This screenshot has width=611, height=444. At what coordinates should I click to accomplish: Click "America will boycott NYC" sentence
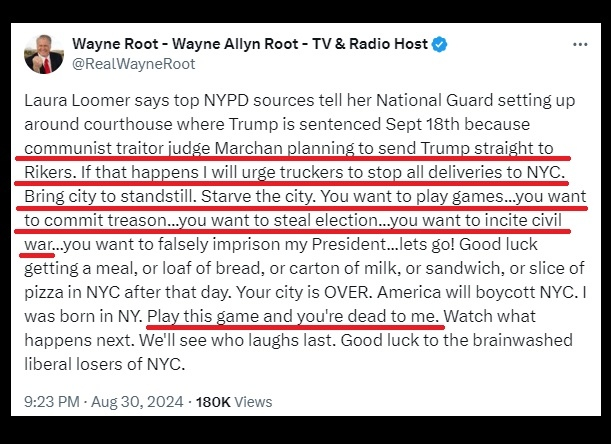click(489, 292)
